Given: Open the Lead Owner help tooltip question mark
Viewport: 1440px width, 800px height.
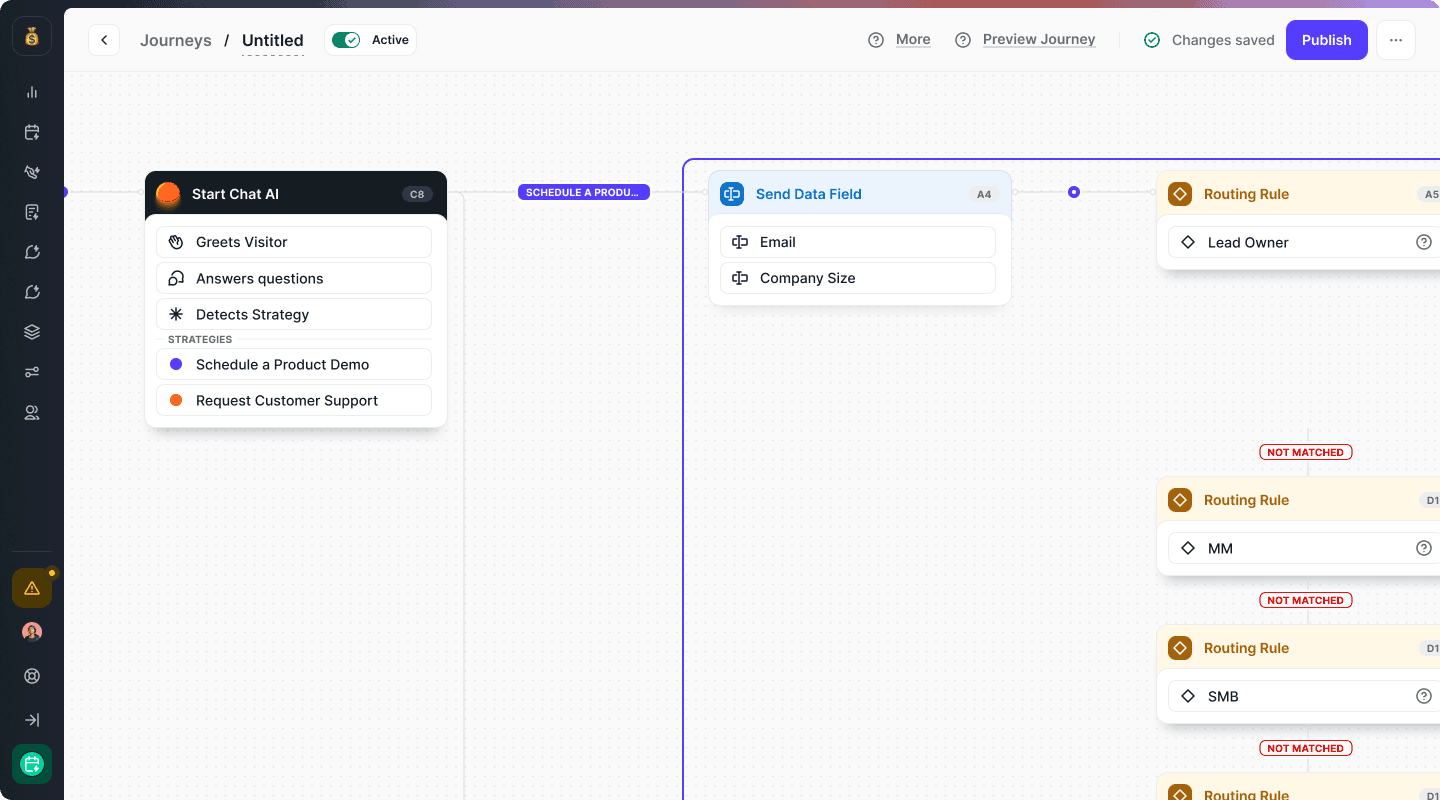Looking at the screenshot, I should (1424, 241).
